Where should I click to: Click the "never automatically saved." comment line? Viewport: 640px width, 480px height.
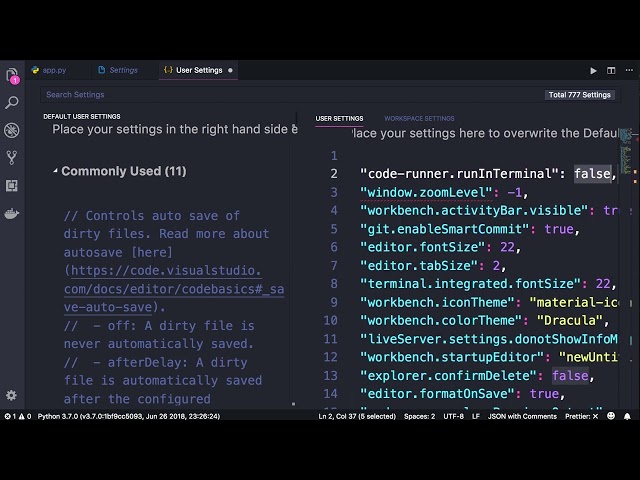click(158, 344)
